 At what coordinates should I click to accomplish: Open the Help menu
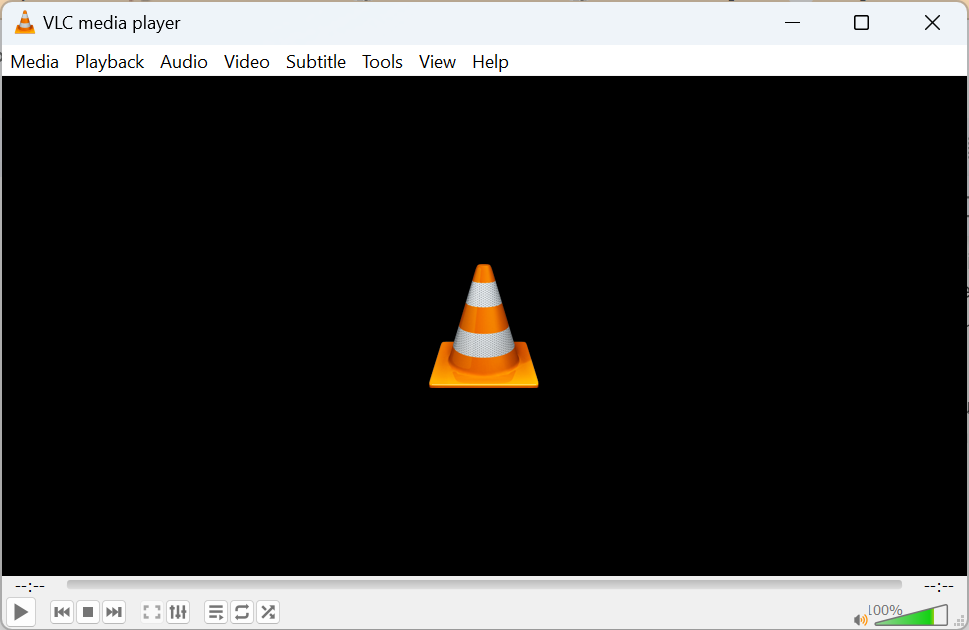[x=490, y=61]
